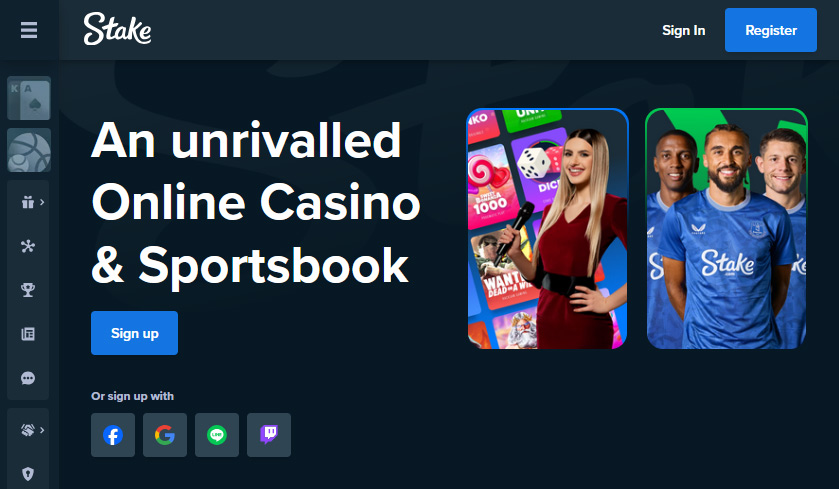Open the Casino playing cards icon
Viewport: 839px width, 489px height.
pos(29,98)
